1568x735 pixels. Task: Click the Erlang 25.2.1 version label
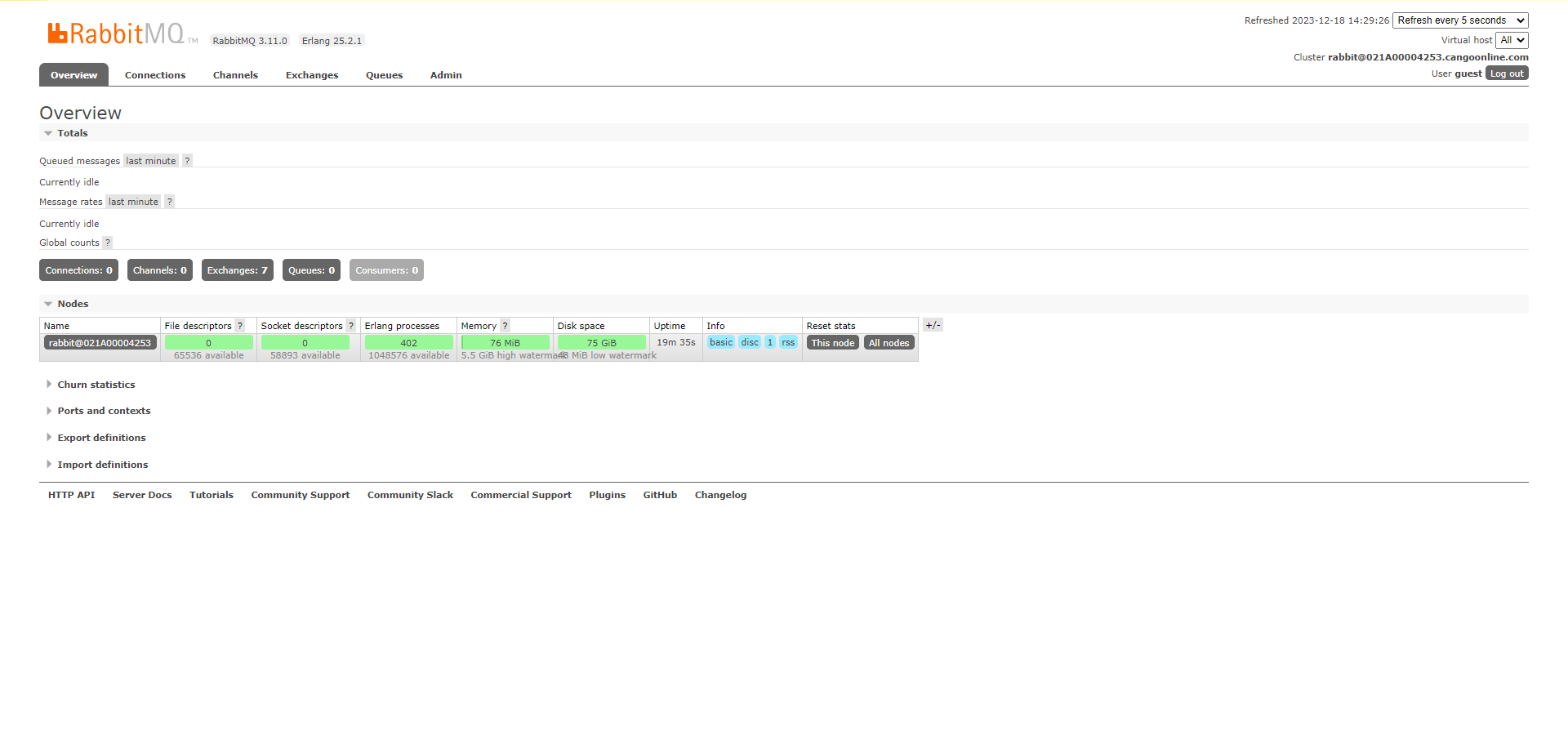tap(332, 41)
